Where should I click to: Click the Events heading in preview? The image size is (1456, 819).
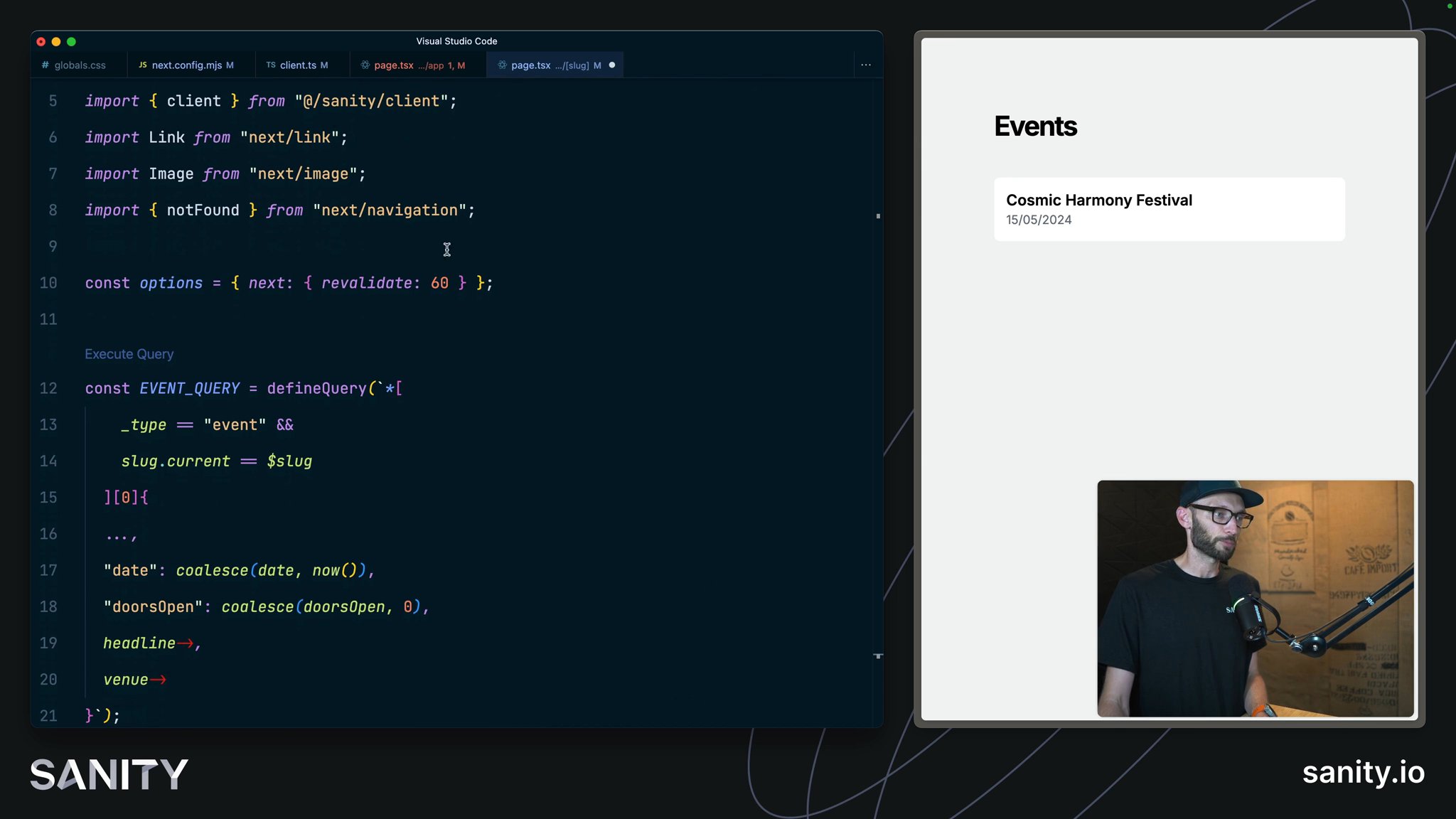1035,127
